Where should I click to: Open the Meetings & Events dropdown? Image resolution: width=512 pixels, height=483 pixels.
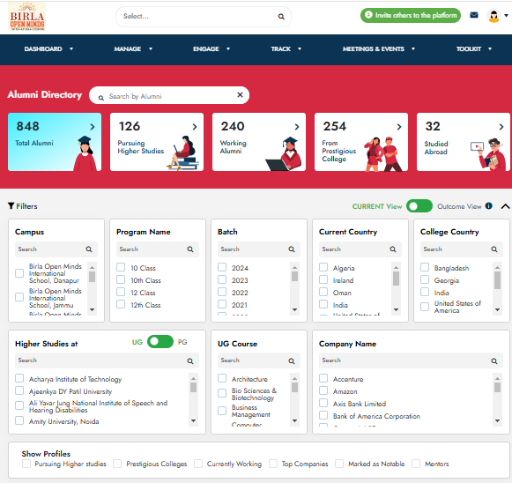(379, 49)
